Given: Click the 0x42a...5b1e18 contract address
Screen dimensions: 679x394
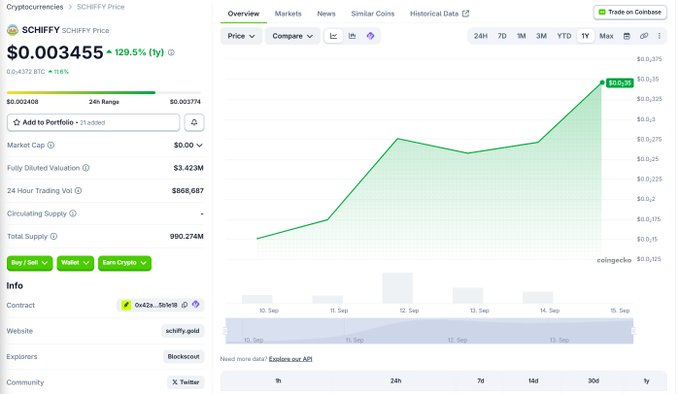Looking at the screenshot, I should tap(155, 305).
